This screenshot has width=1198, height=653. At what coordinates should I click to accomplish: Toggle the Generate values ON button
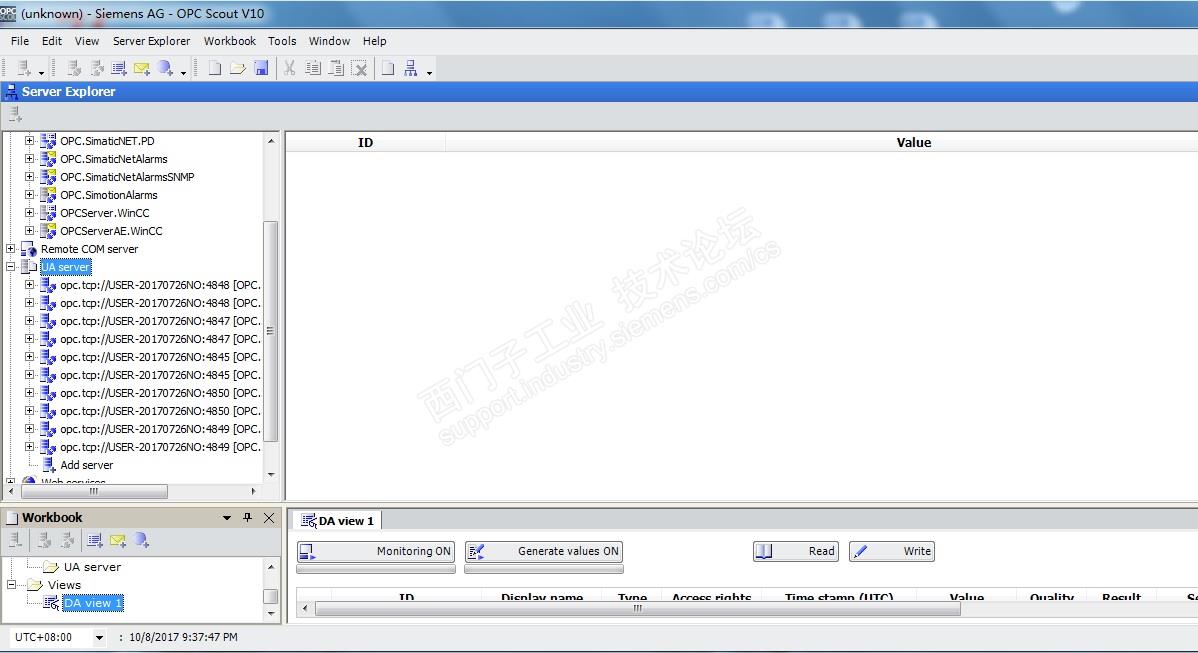(544, 551)
